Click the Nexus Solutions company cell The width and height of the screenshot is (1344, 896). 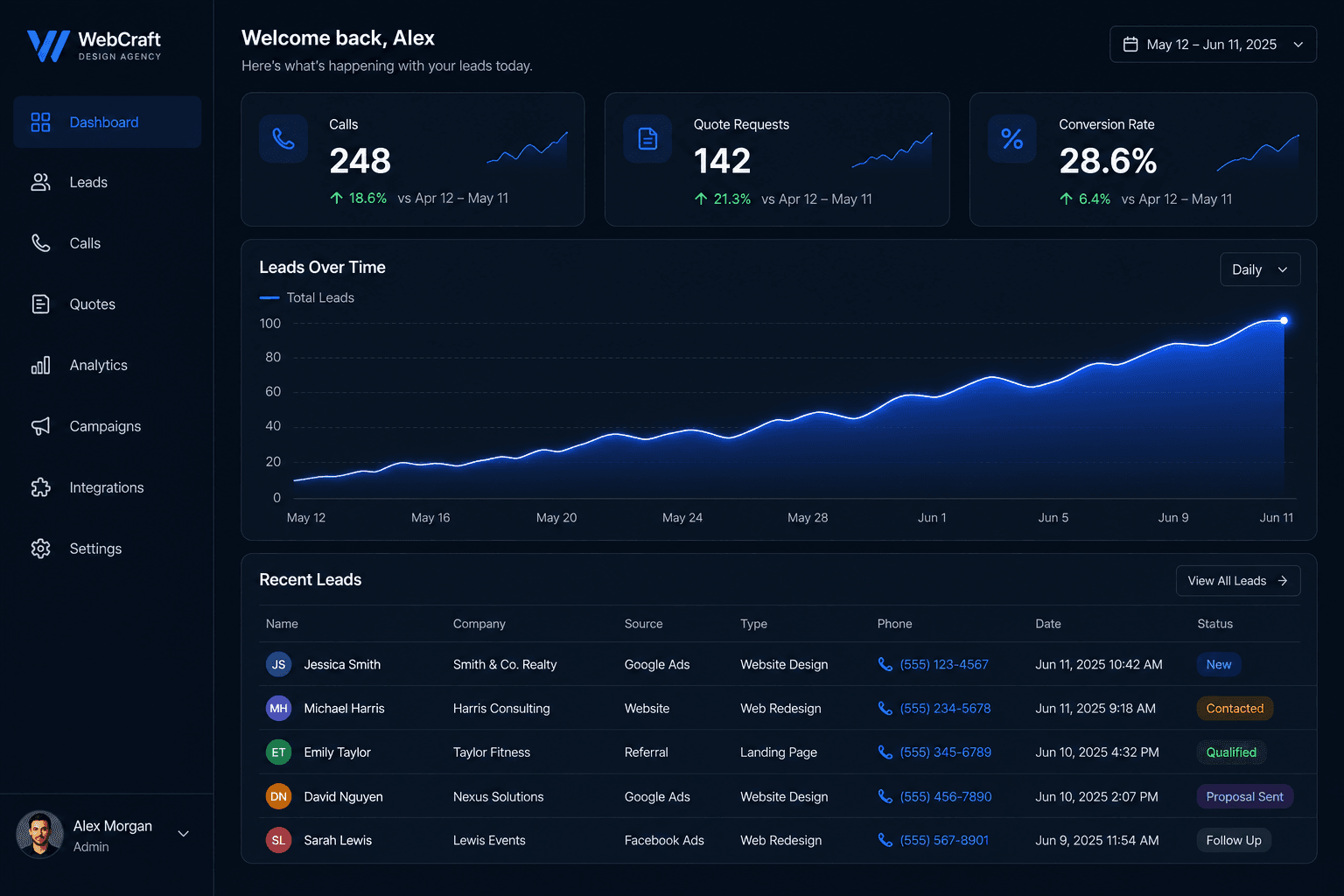(x=498, y=796)
